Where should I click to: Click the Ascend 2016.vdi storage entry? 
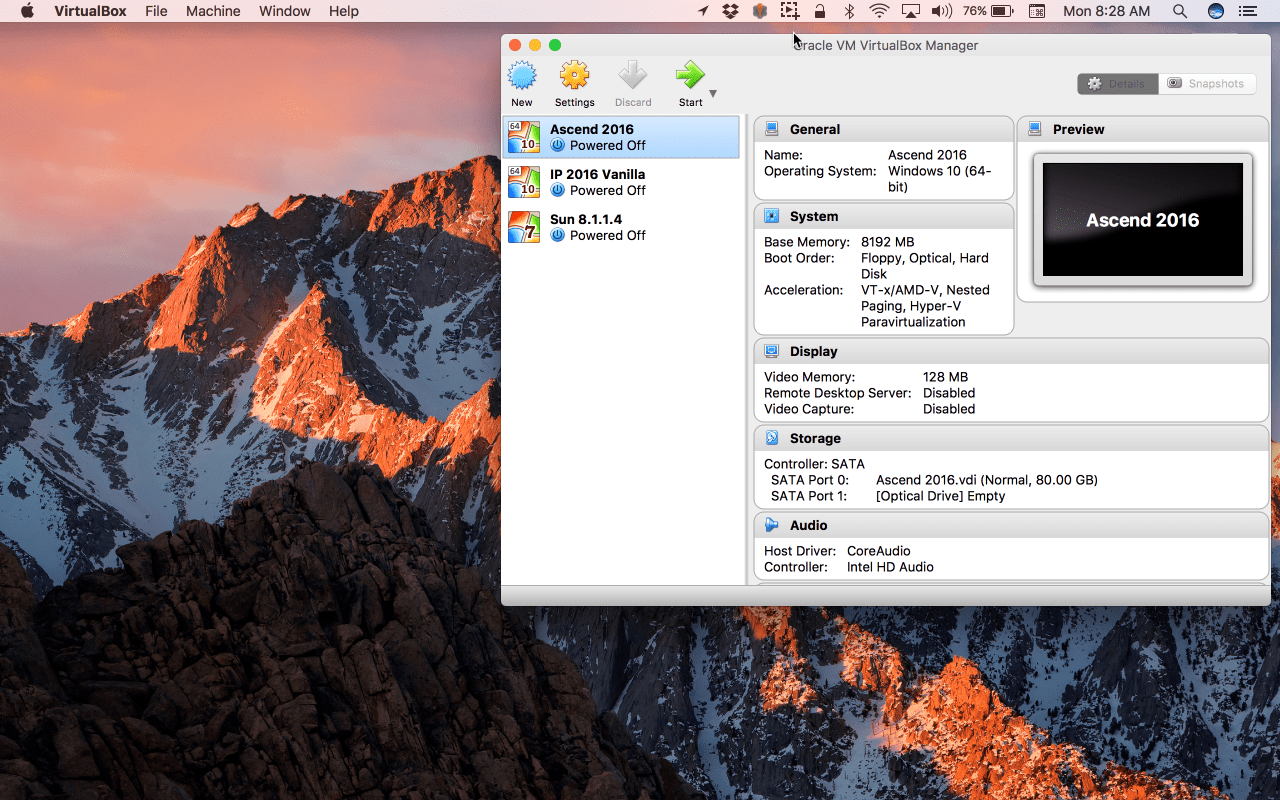pos(987,480)
